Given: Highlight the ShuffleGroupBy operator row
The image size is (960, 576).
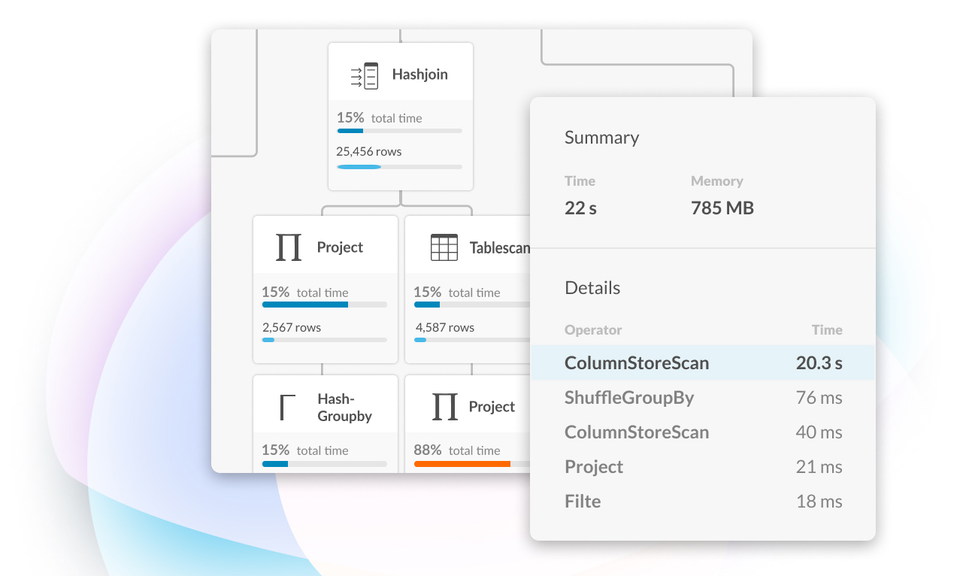Looking at the screenshot, I should click(700, 397).
